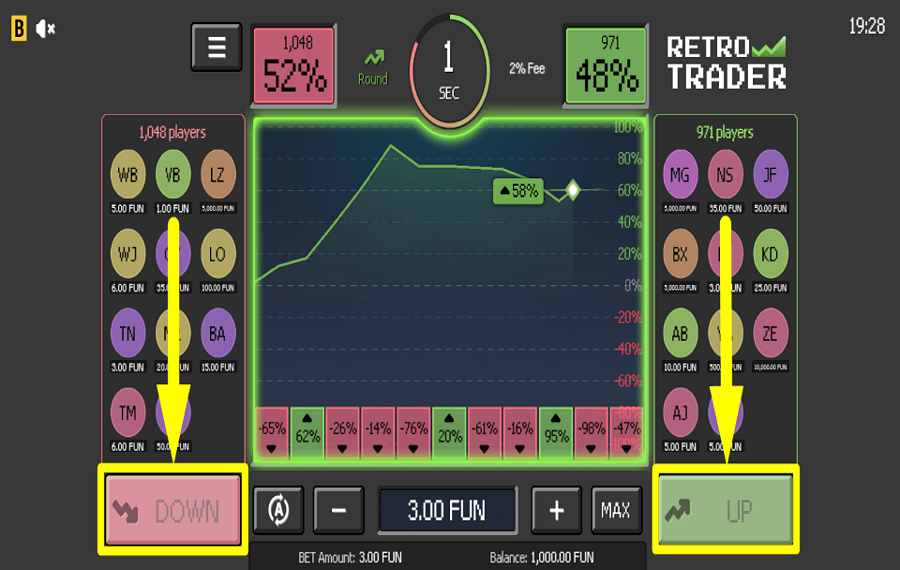Toggle the auto-bet A button
Viewport: 900px width, 570px height.
[x=278, y=510]
